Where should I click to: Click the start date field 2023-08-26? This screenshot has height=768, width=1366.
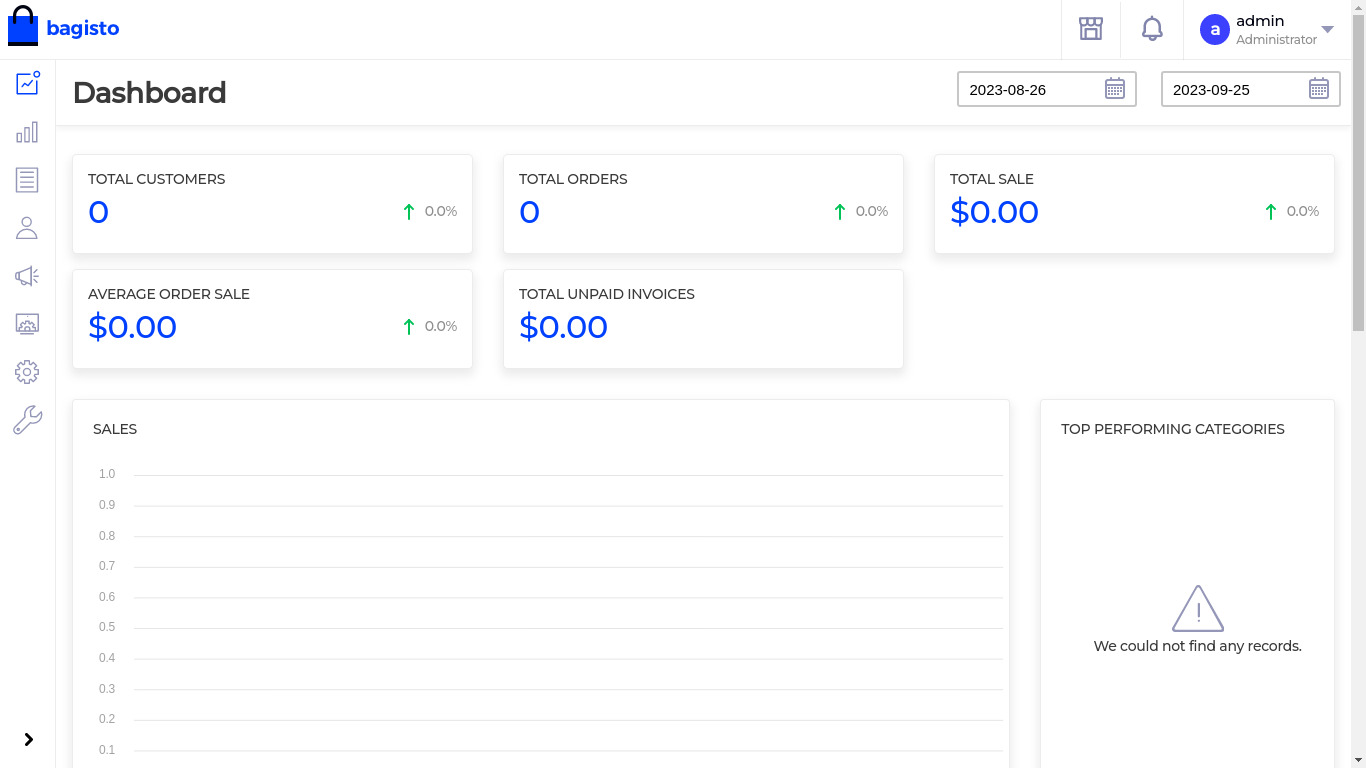point(1030,89)
